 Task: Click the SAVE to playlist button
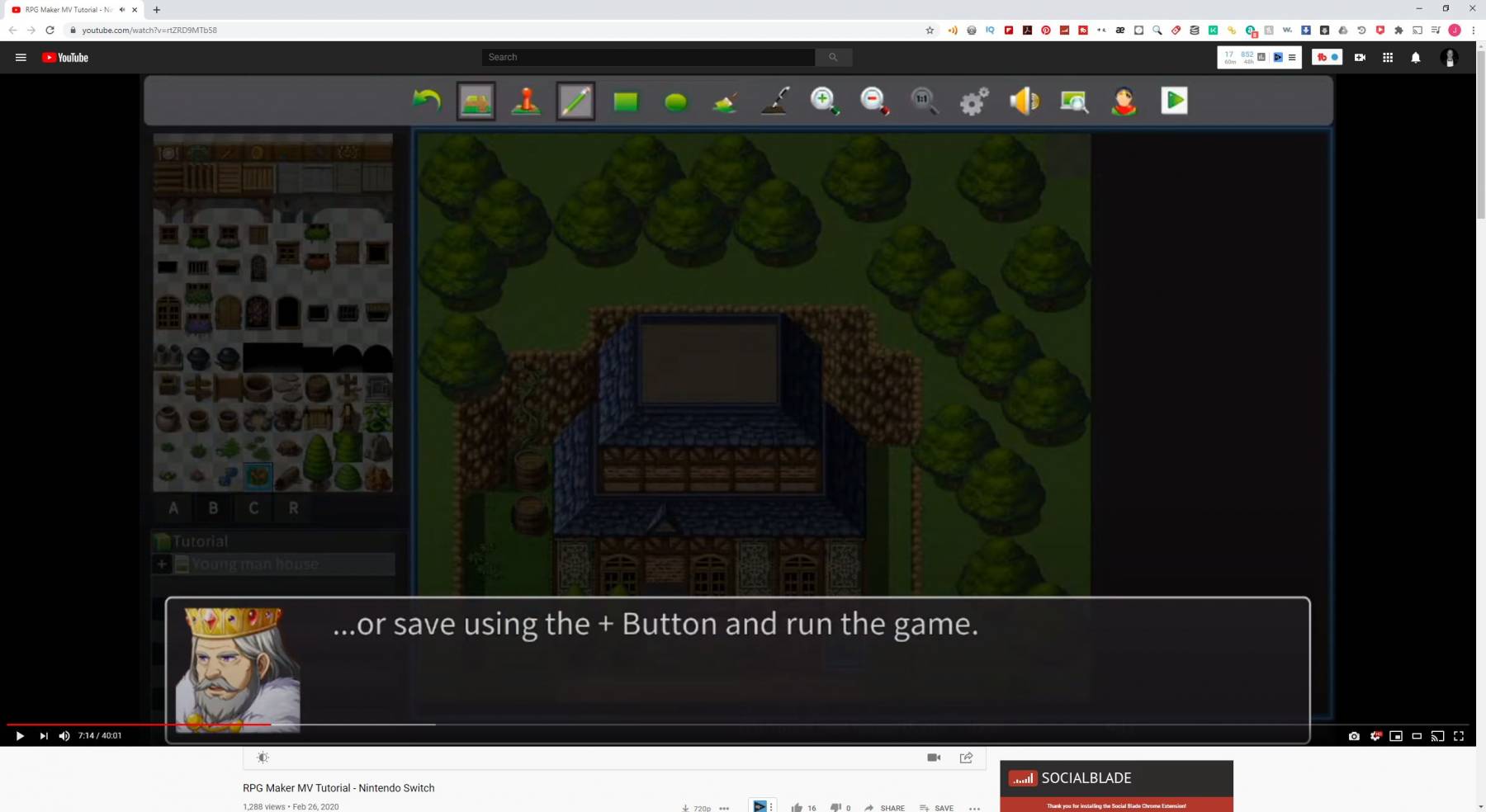pyautogui.click(x=936, y=807)
